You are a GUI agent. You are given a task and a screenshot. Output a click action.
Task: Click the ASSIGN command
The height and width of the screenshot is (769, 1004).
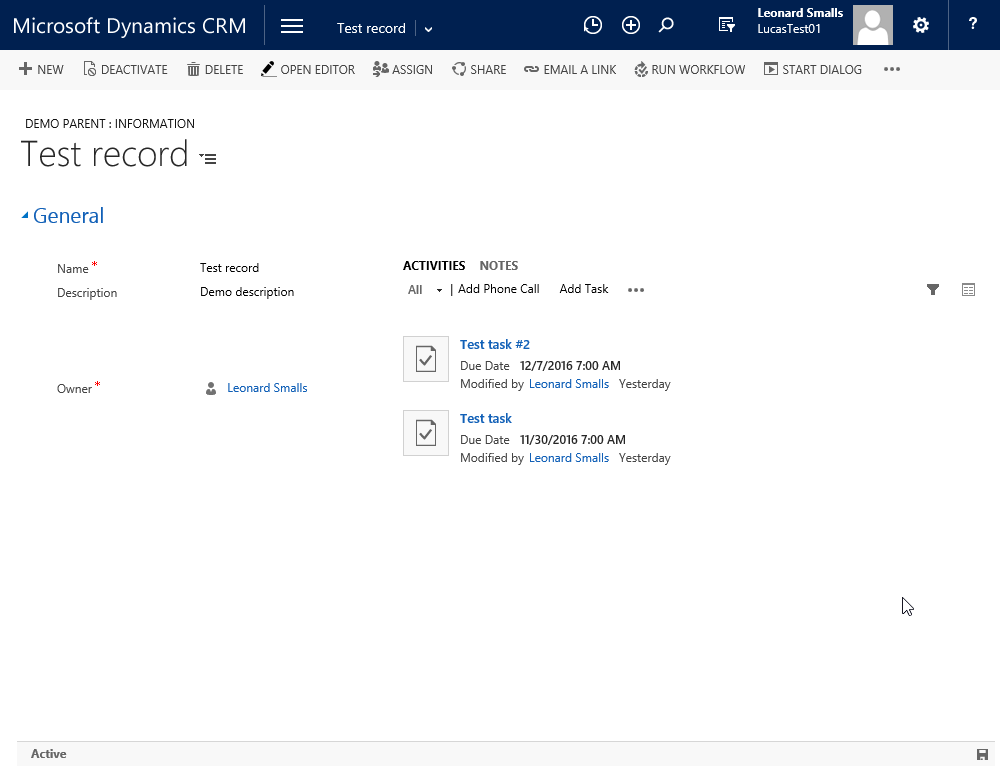point(403,69)
